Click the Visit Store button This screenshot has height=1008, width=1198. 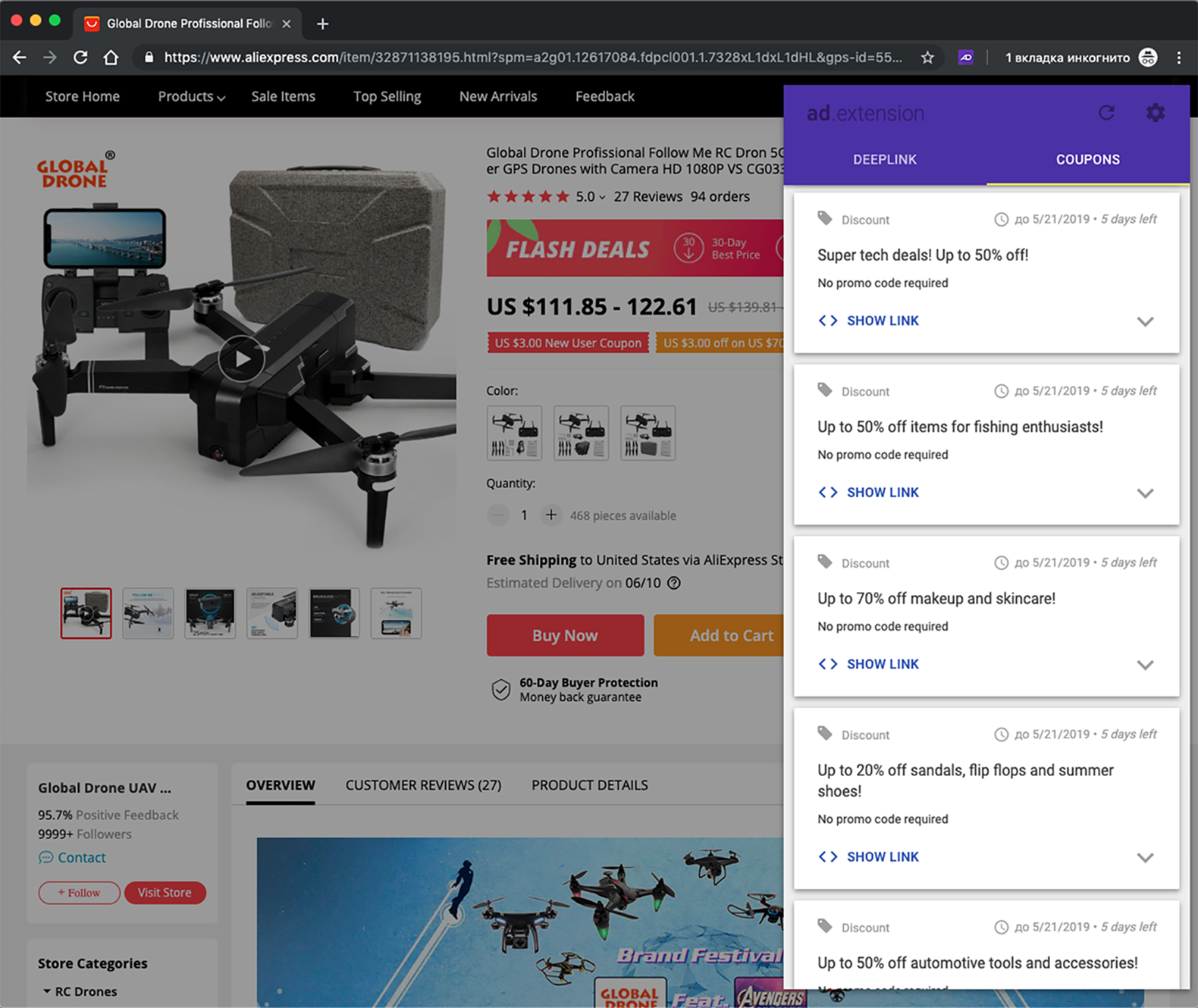[165, 893]
